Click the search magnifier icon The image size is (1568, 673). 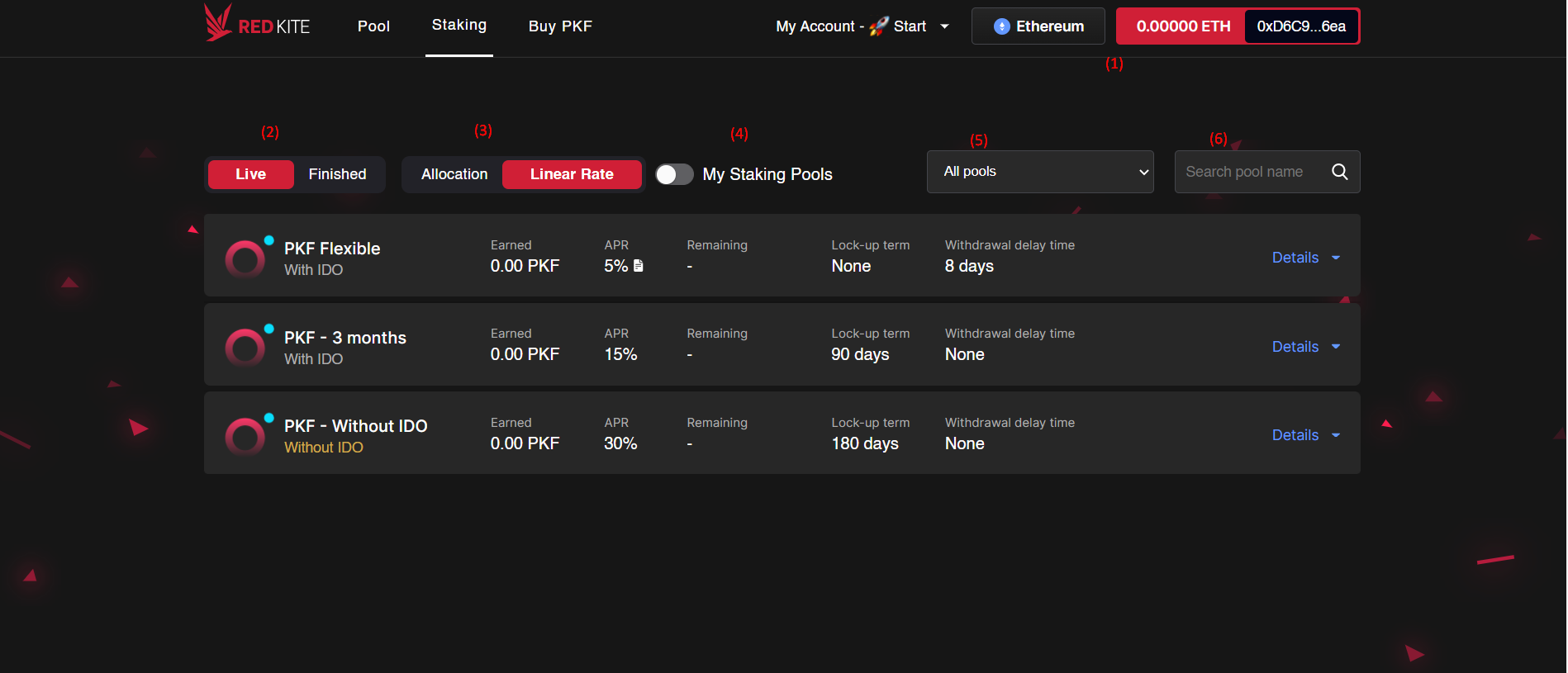coord(1339,172)
